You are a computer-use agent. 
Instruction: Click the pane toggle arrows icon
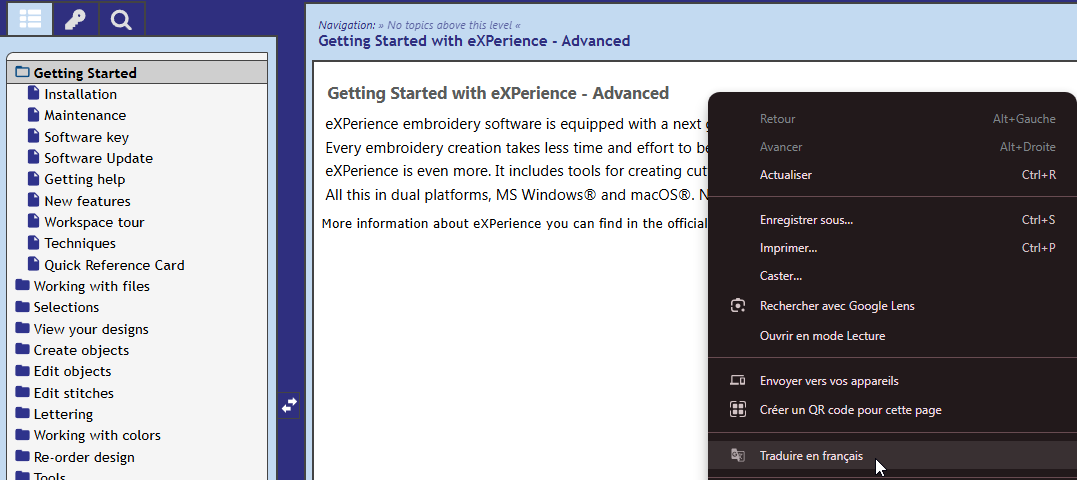[289, 405]
